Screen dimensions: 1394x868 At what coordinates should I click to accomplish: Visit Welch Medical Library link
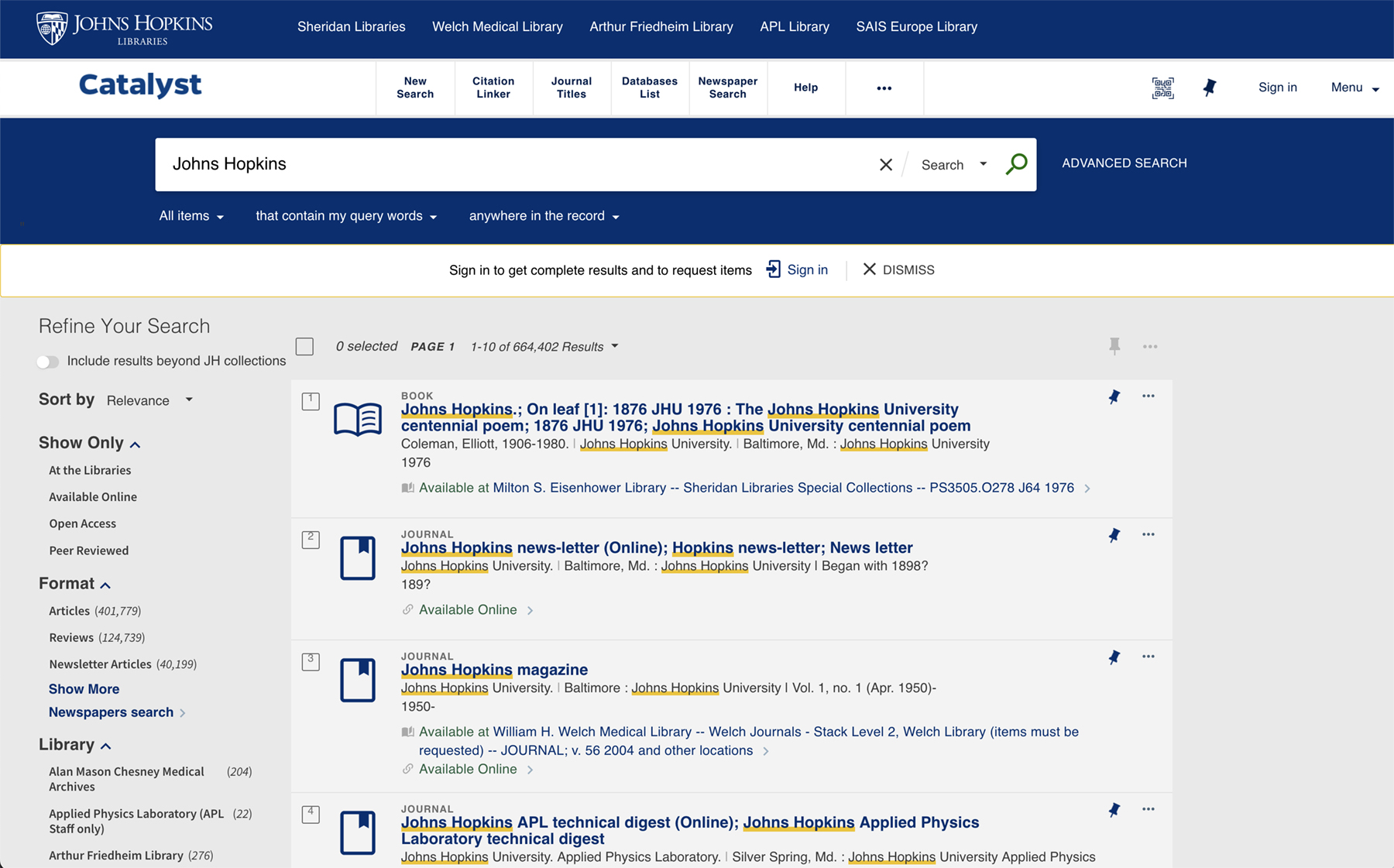pos(497,26)
